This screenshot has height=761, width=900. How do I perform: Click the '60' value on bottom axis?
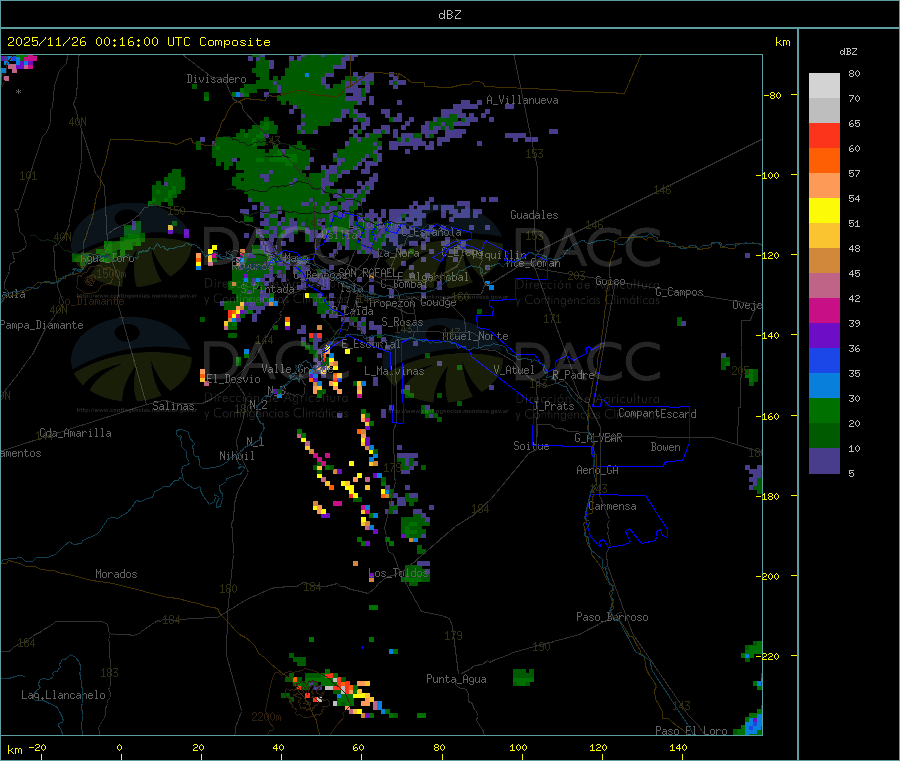[x=358, y=748]
